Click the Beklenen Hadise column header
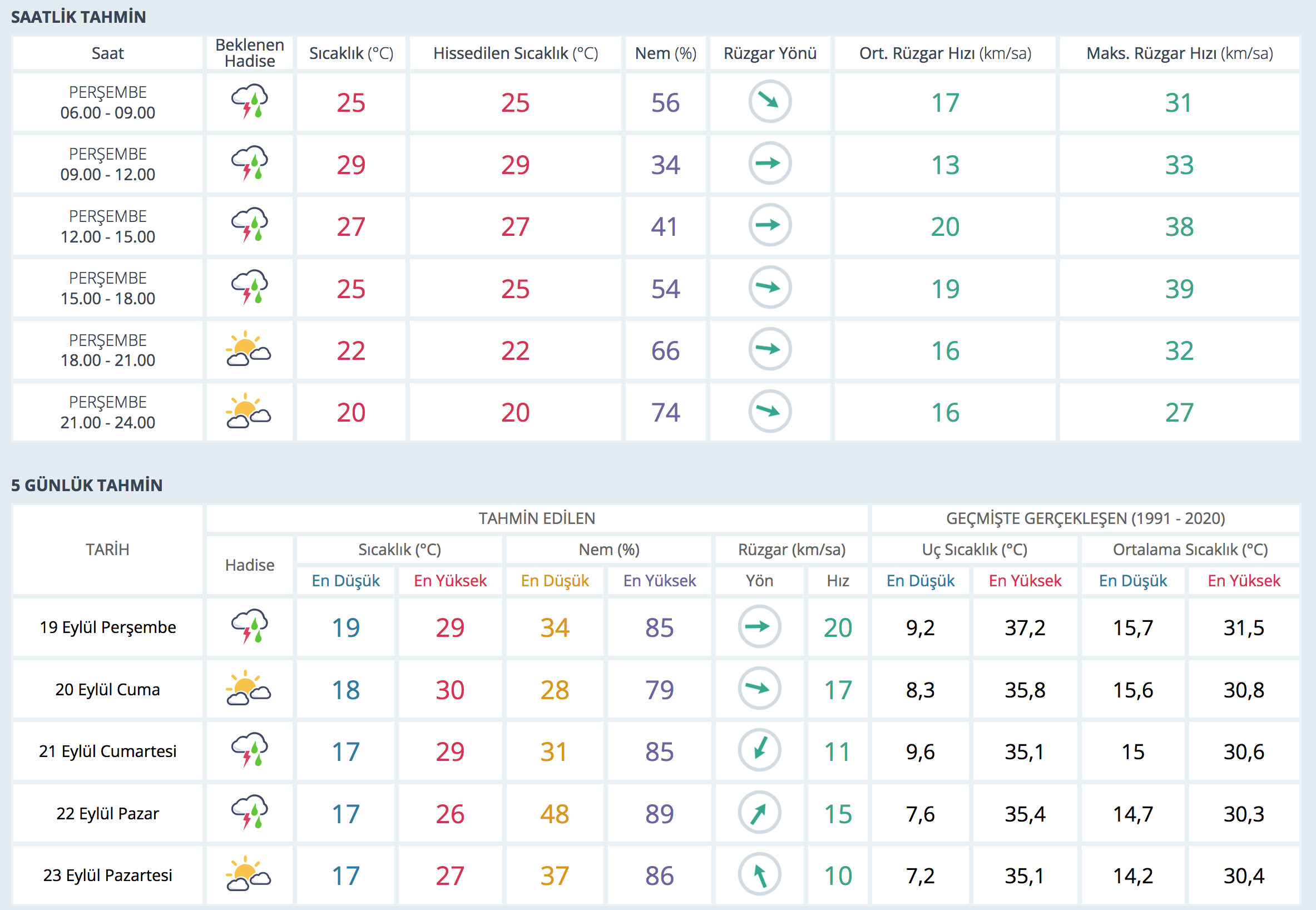This screenshot has width=1316, height=910. (250, 53)
